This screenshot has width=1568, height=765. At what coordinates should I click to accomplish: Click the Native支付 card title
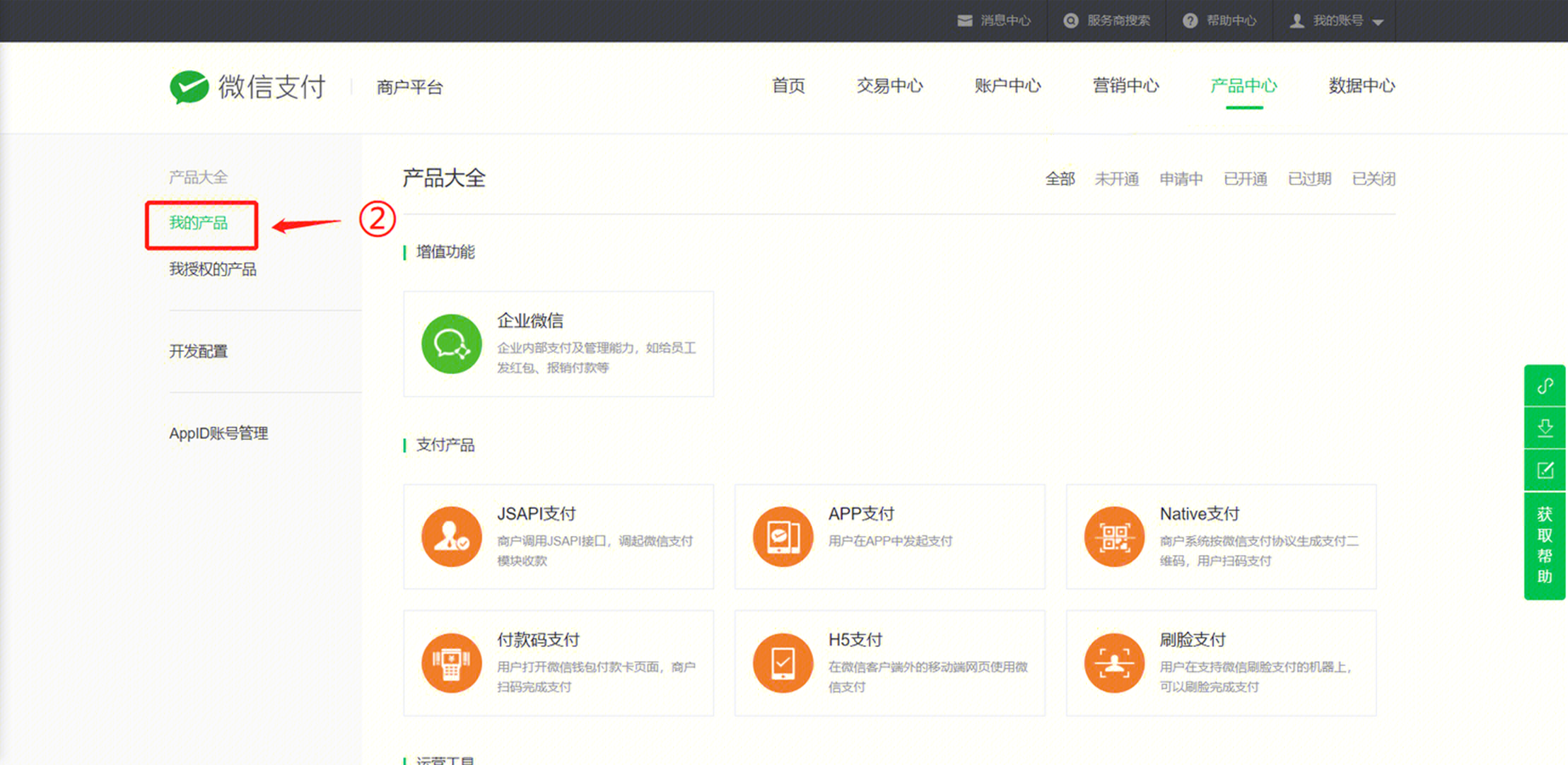(x=1200, y=514)
